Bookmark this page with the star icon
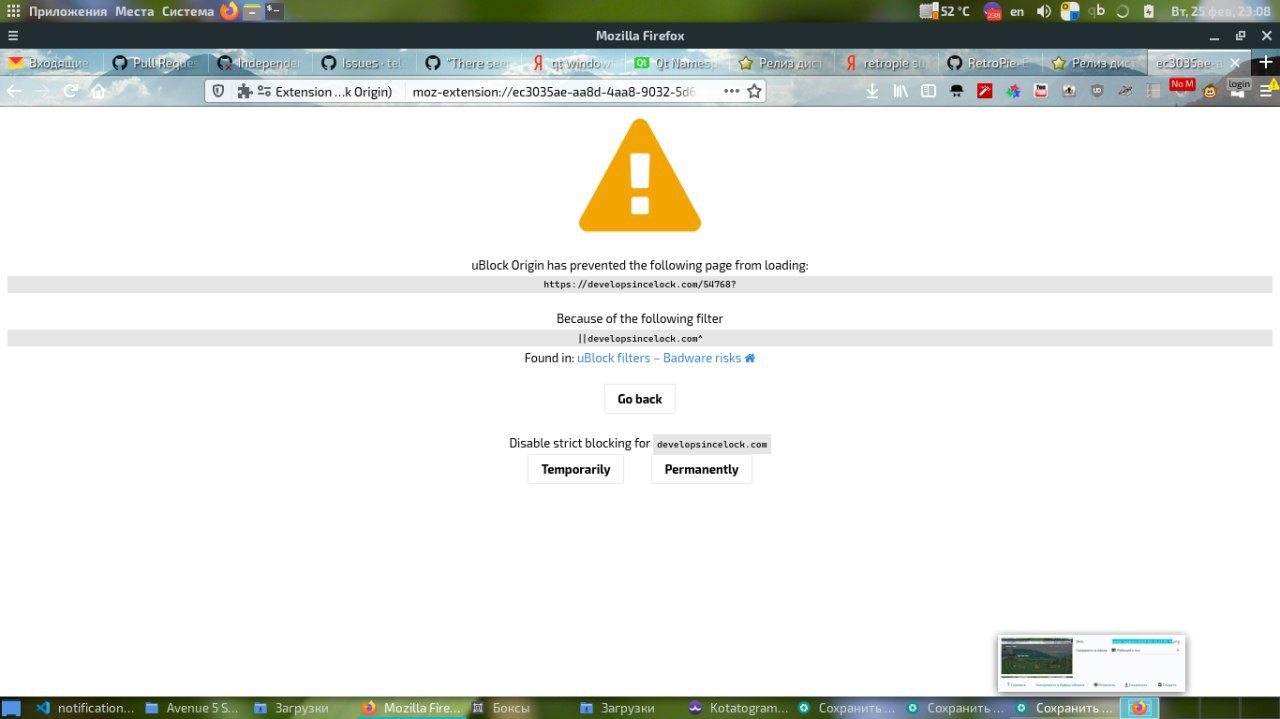 click(755, 91)
